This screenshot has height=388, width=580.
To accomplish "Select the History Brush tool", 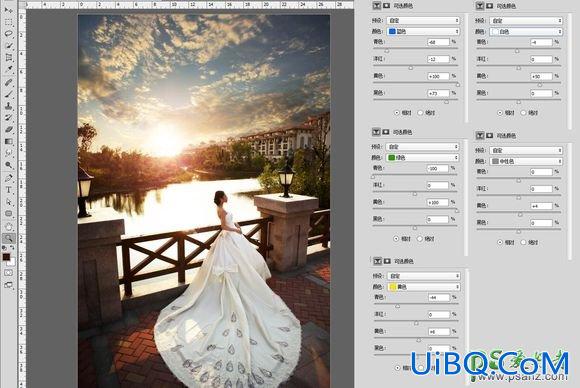I will tap(8, 118).
